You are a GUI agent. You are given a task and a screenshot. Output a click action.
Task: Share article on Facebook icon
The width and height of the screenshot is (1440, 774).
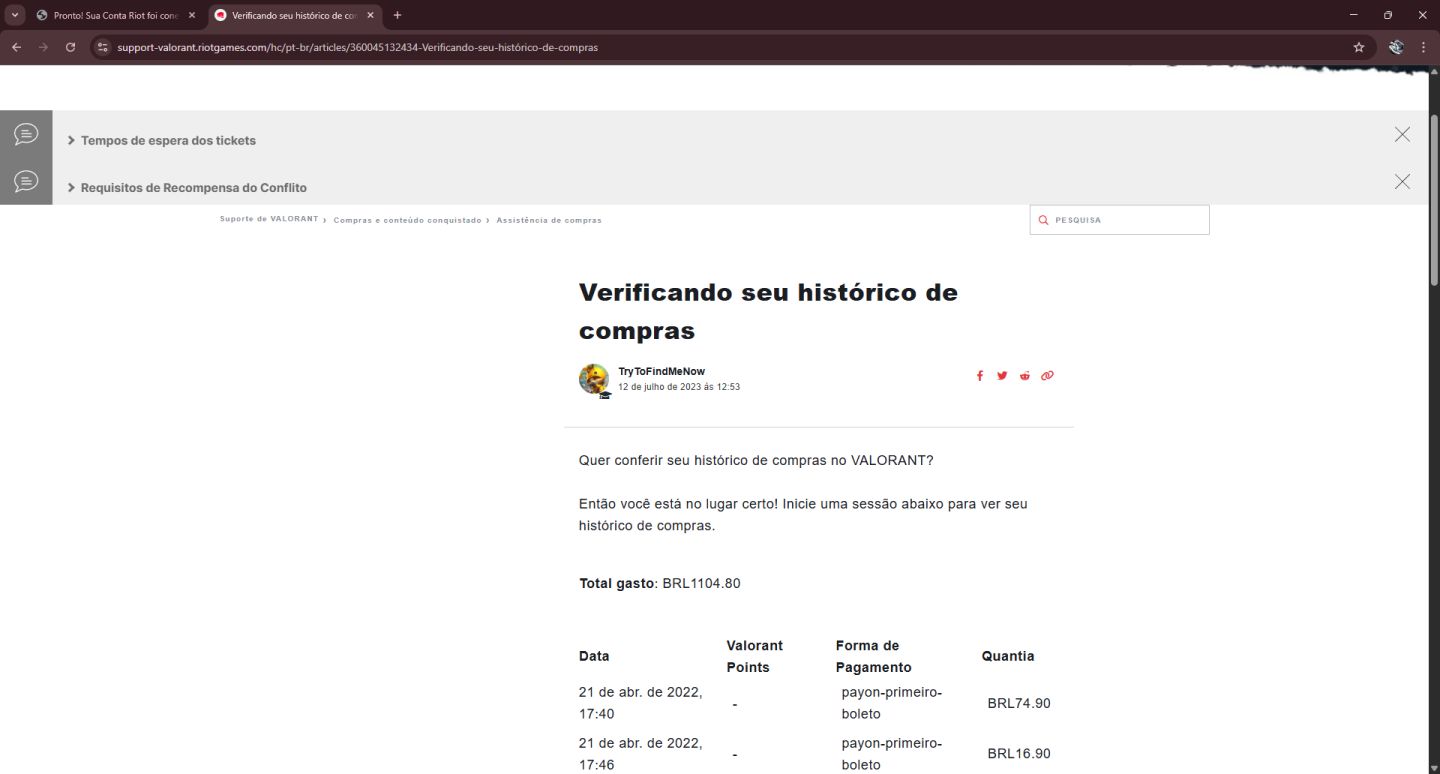pyautogui.click(x=980, y=376)
